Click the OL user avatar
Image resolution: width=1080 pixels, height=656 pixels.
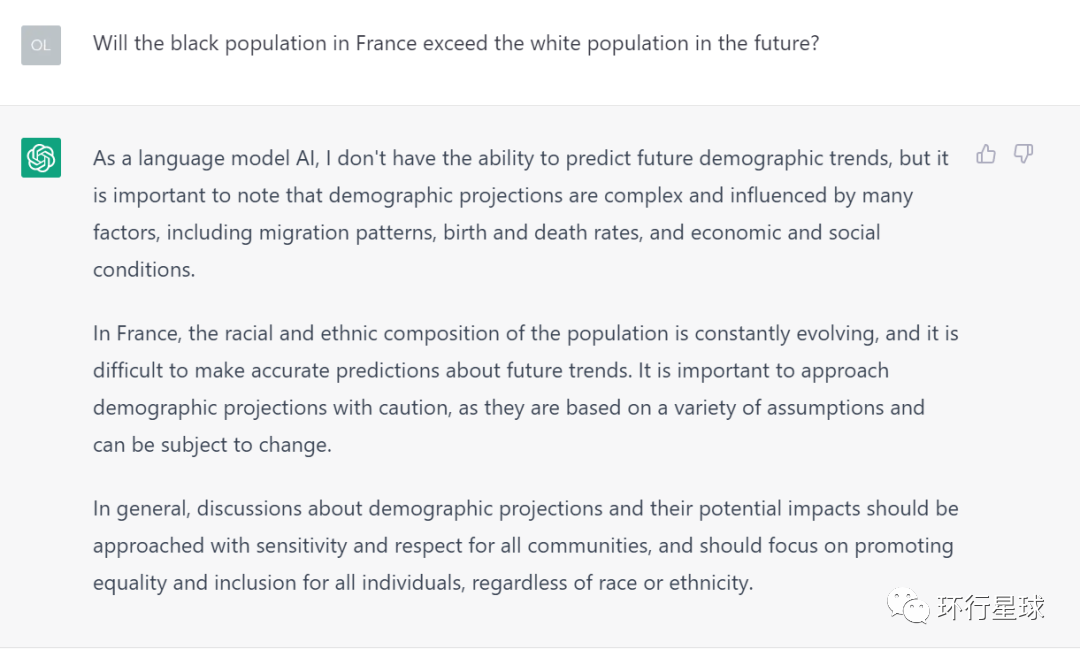(x=41, y=45)
